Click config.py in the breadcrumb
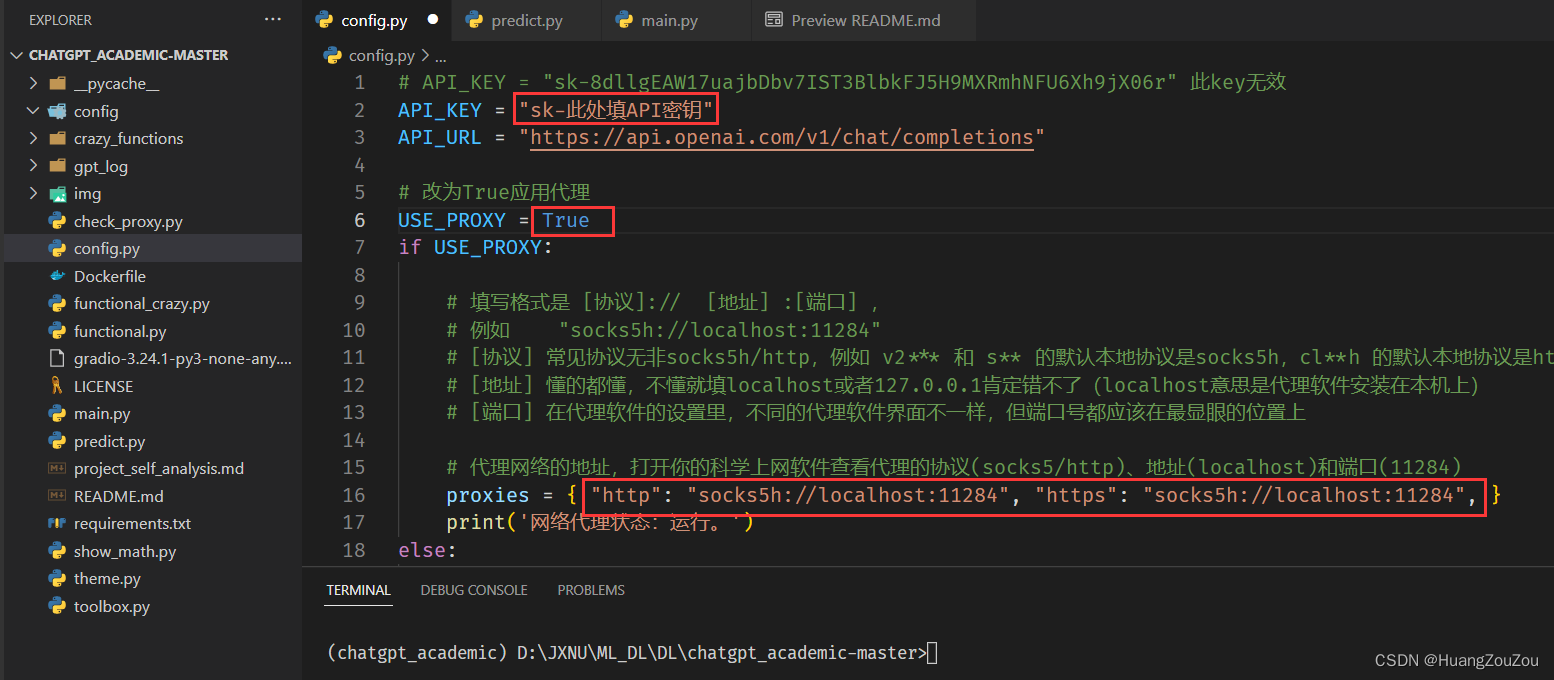The width and height of the screenshot is (1554, 680). 382,56
